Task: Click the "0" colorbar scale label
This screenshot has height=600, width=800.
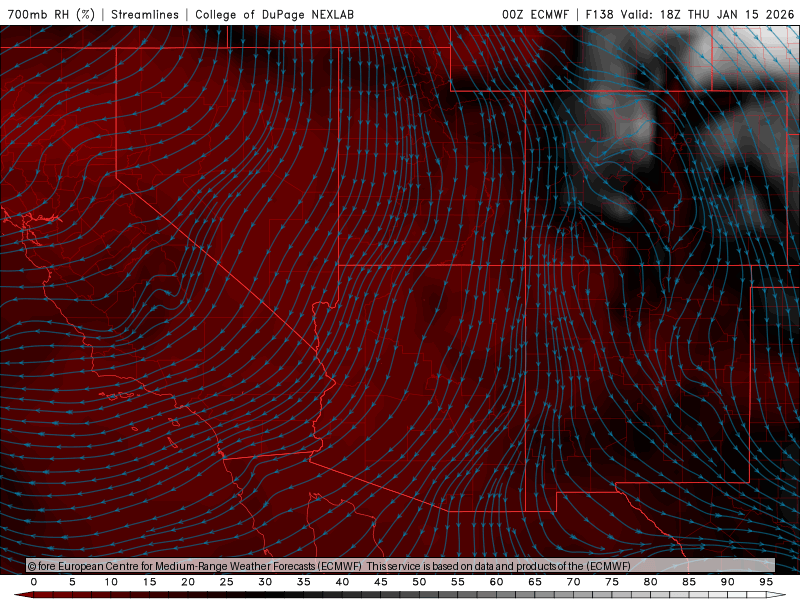Action: click(x=34, y=582)
